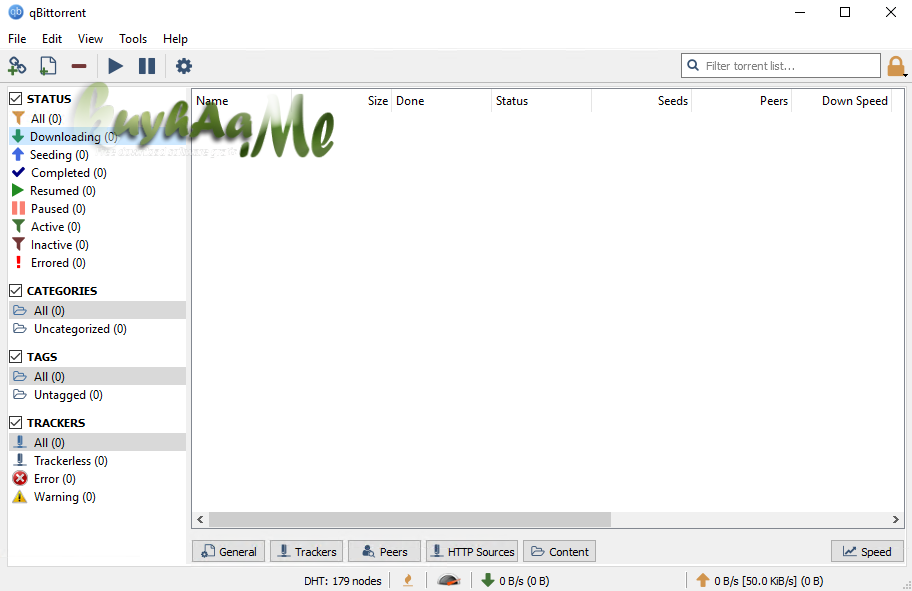Sort by the Peers column header
This screenshot has width=912, height=591.
pyautogui.click(x=742, y=101)
